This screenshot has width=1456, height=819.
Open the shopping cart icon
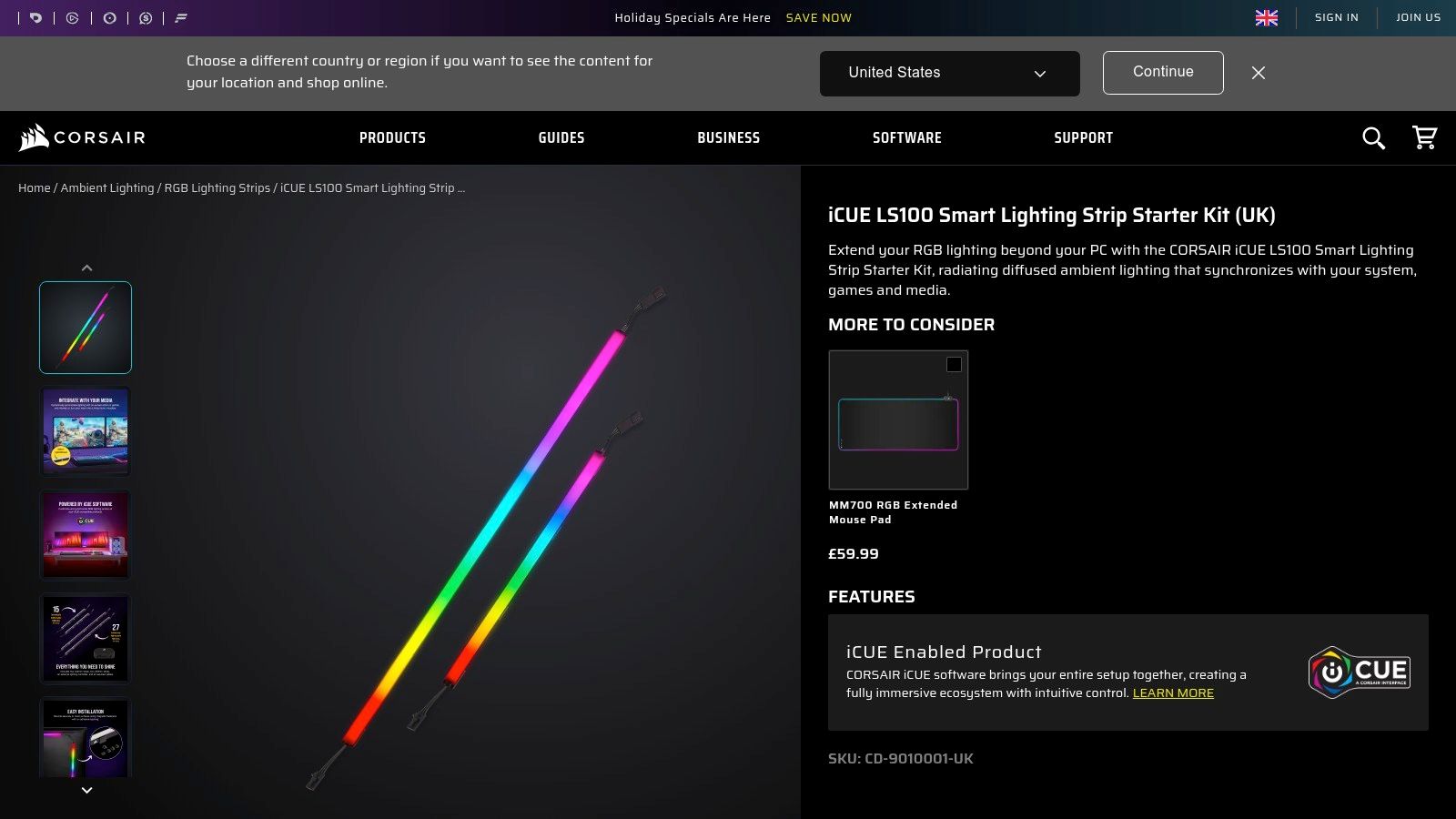click(1424, 137)
